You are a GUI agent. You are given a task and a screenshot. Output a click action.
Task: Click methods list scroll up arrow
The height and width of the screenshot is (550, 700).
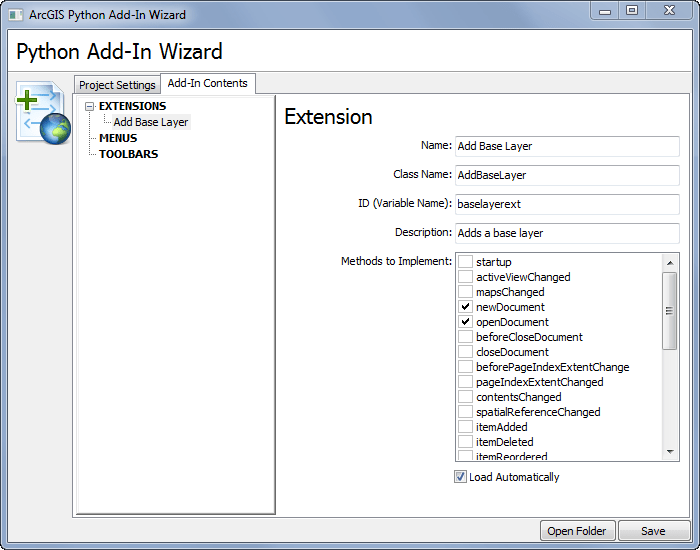coord(670,263)
